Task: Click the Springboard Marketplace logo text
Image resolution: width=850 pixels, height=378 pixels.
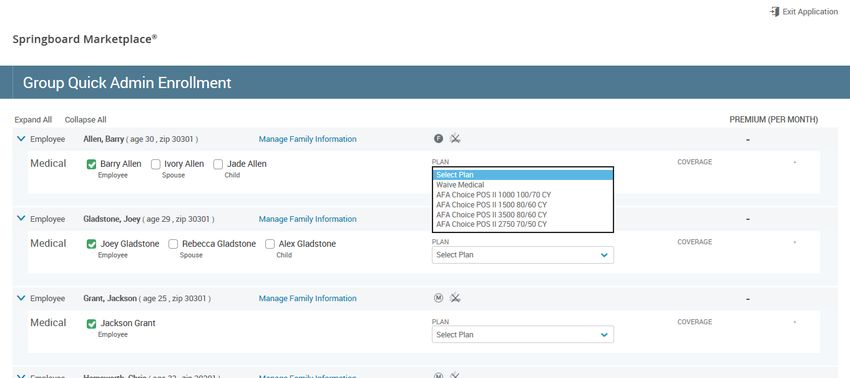Action: coord(85,39)
